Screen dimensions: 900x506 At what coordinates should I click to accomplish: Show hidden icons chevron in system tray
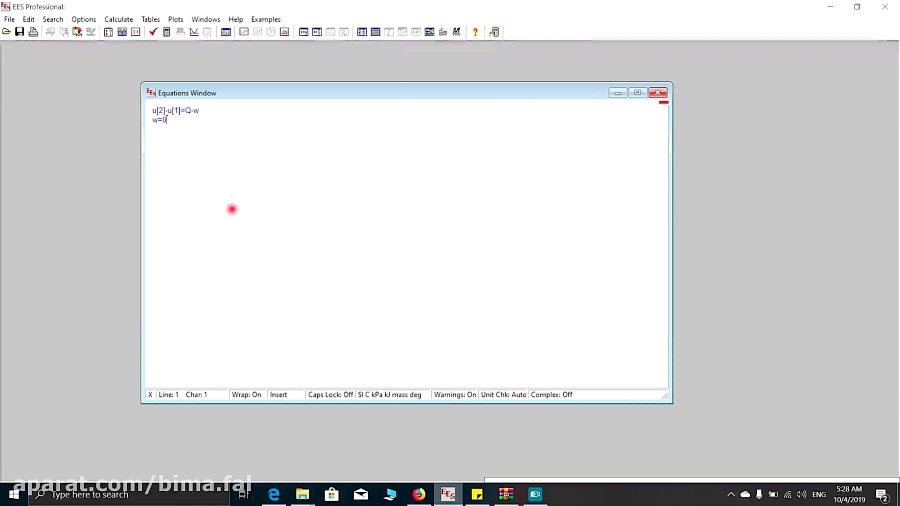tap(731, 494)
